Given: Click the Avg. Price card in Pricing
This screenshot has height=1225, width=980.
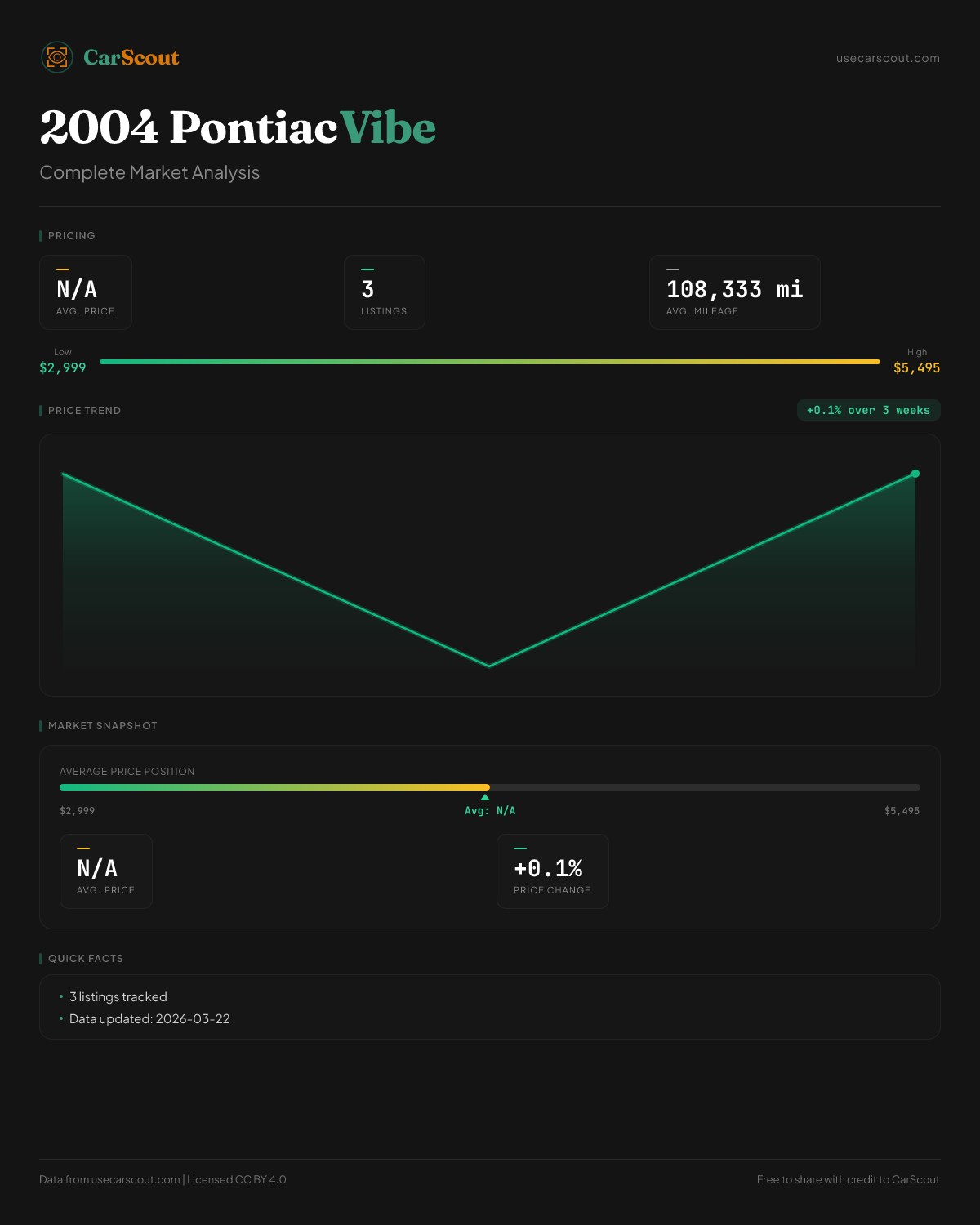Looking at the screenshot, I should [86, 292].
